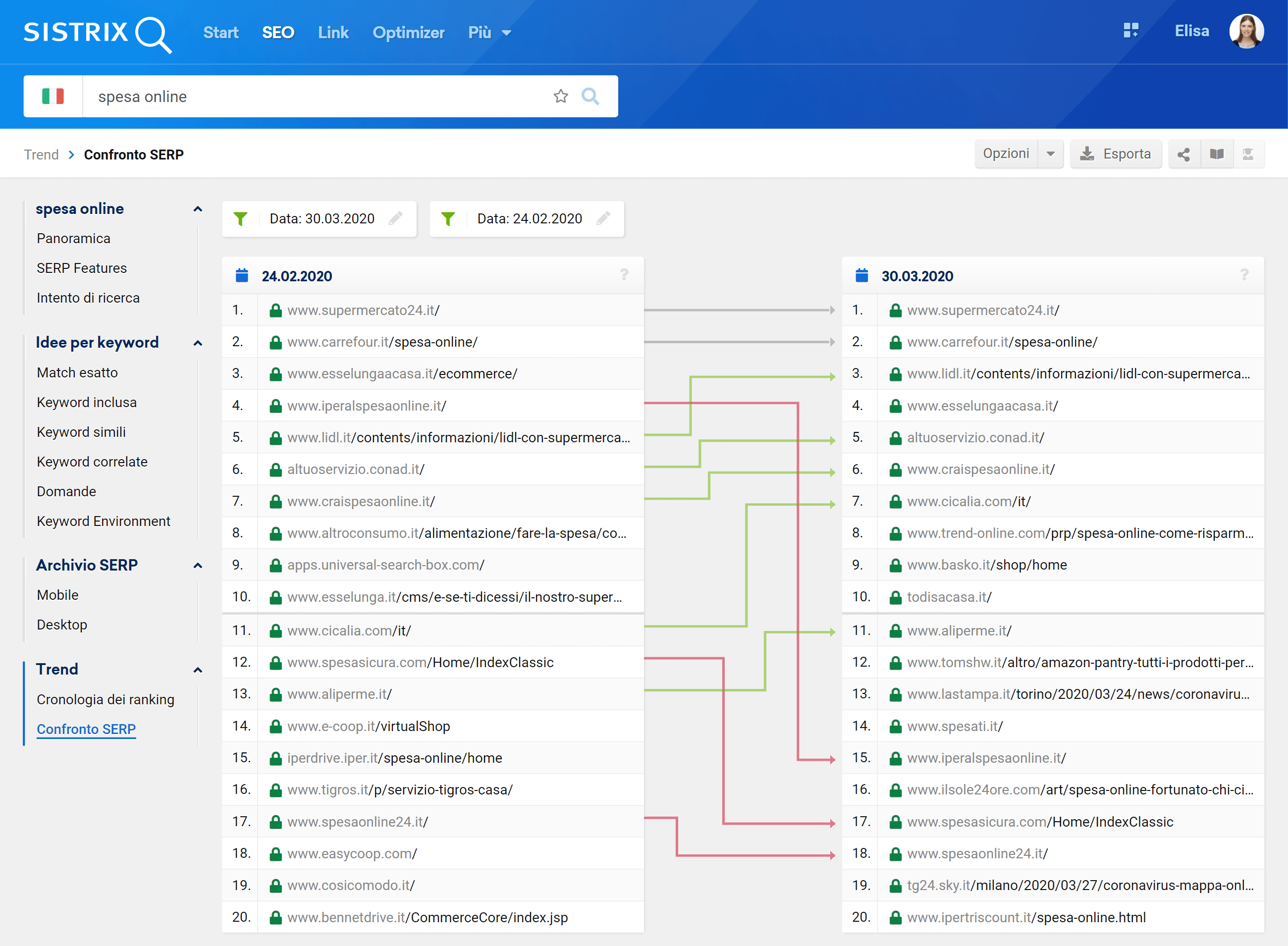
Task: Collapse the Idee per keyword section
Action: coord(198,343)
